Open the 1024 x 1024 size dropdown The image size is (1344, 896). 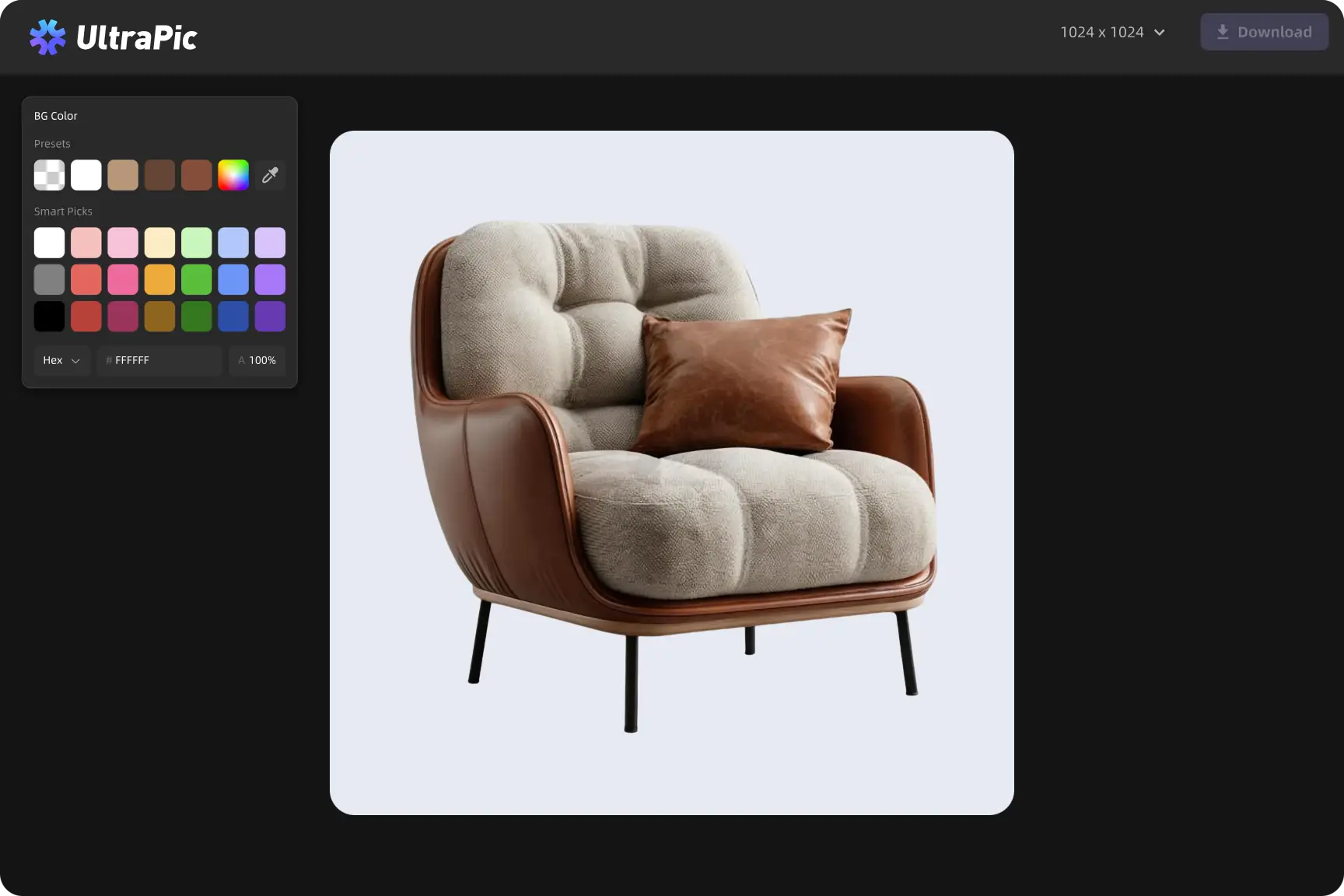pyautogui.click(x=1113, y=32)
